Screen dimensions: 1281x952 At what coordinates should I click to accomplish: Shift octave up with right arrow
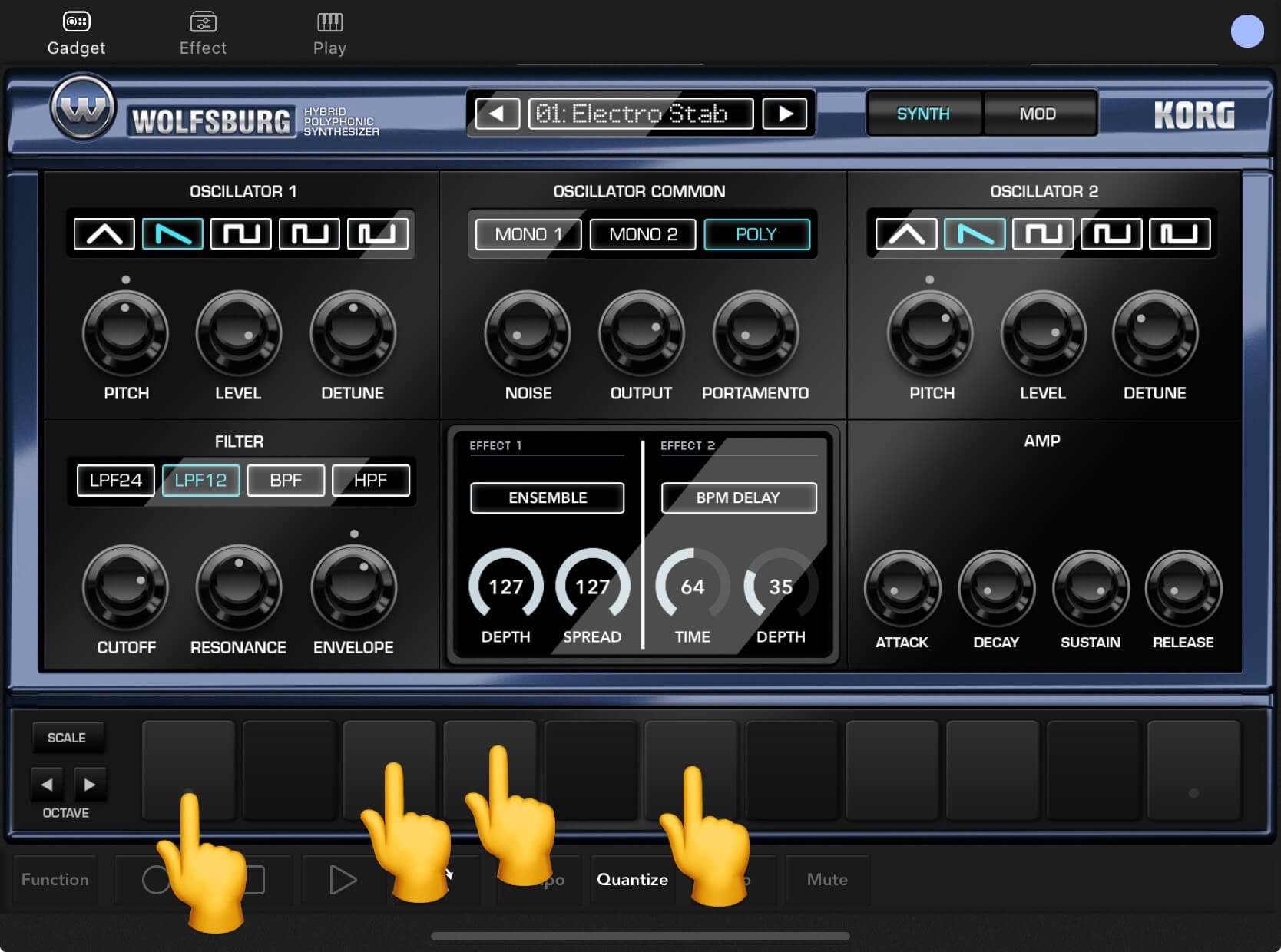click(x=90, y=784)
